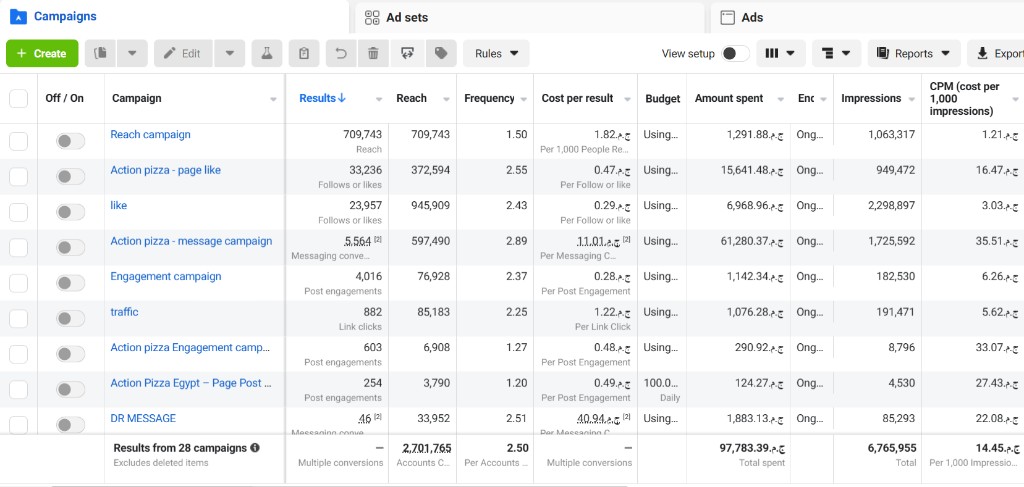1024x487 pixels.
Task: Click the discard draft icon
Action: 408,54
